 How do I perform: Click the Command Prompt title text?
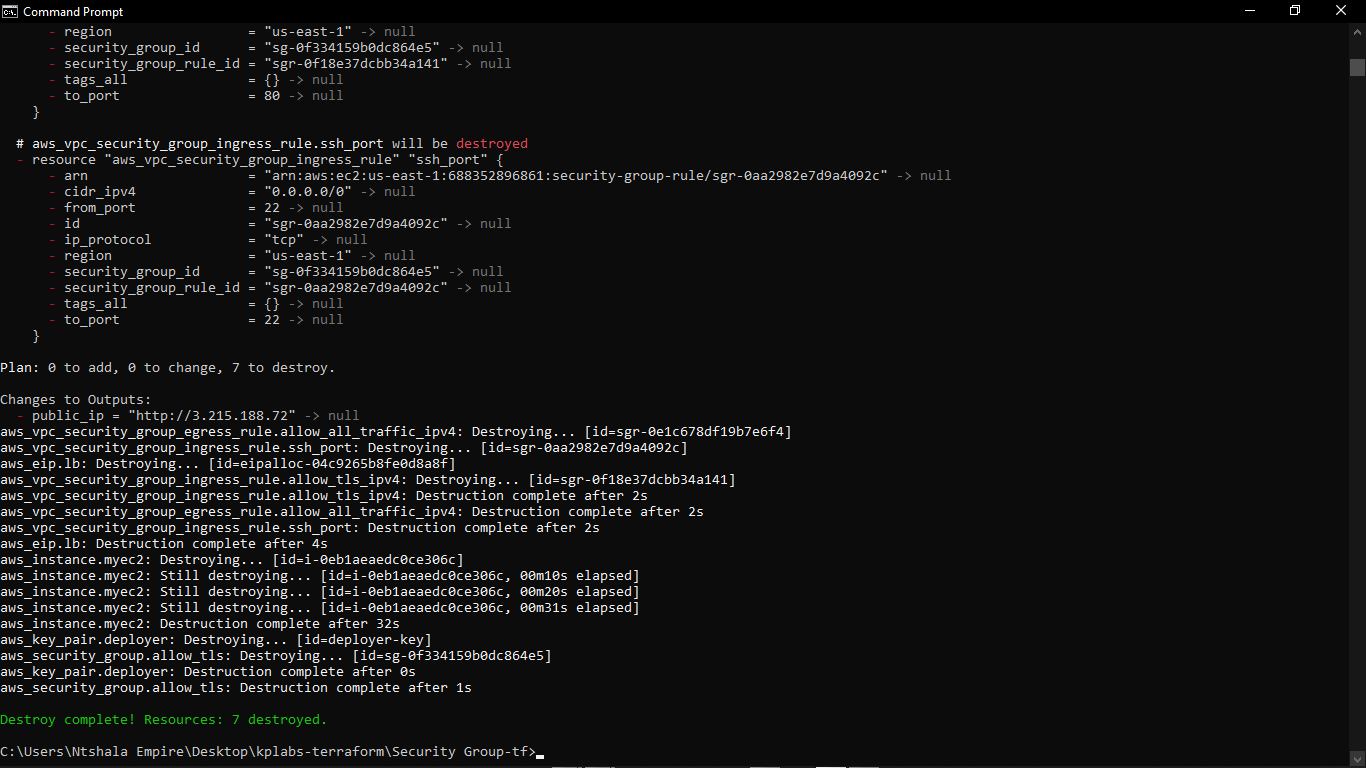[75, 11]
